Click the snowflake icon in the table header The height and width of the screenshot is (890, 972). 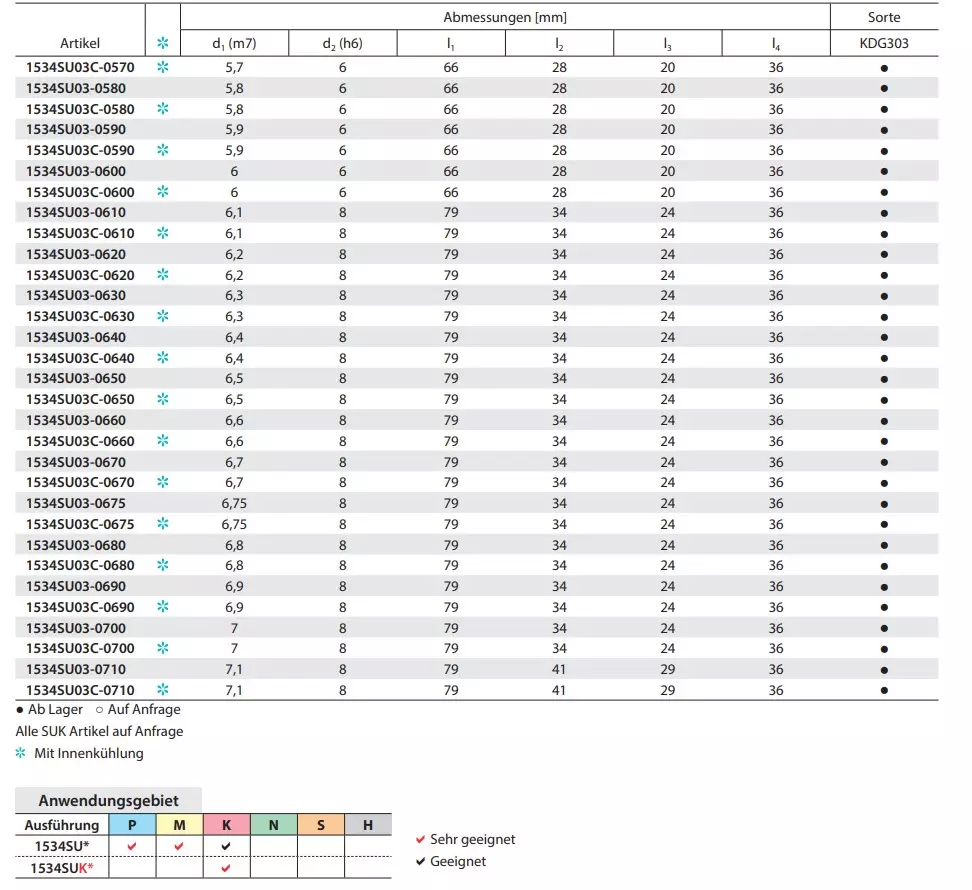pos(163,44)
